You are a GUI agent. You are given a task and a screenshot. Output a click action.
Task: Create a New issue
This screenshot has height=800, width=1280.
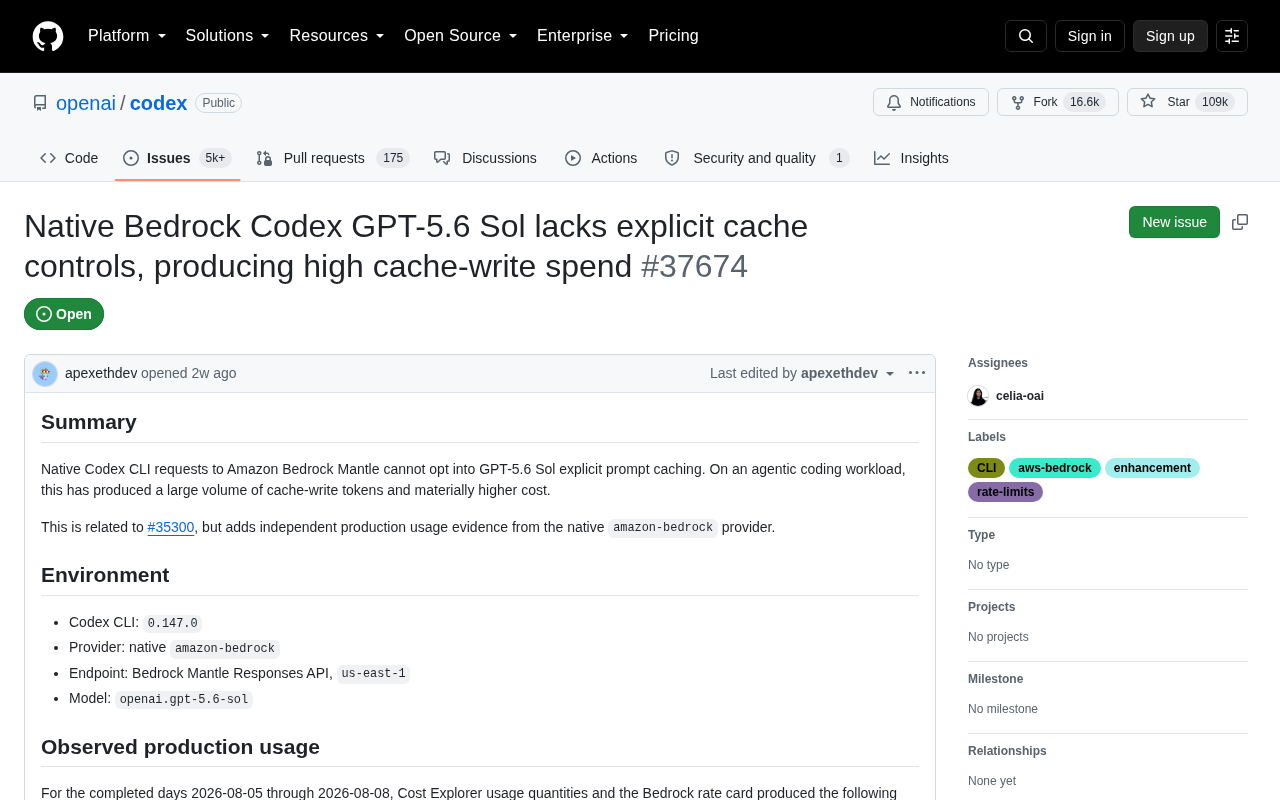click(x=1174, y=222)
